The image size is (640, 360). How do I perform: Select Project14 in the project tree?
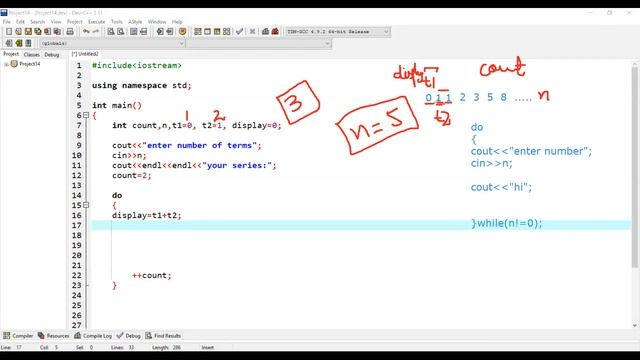[x=30, y=64]
